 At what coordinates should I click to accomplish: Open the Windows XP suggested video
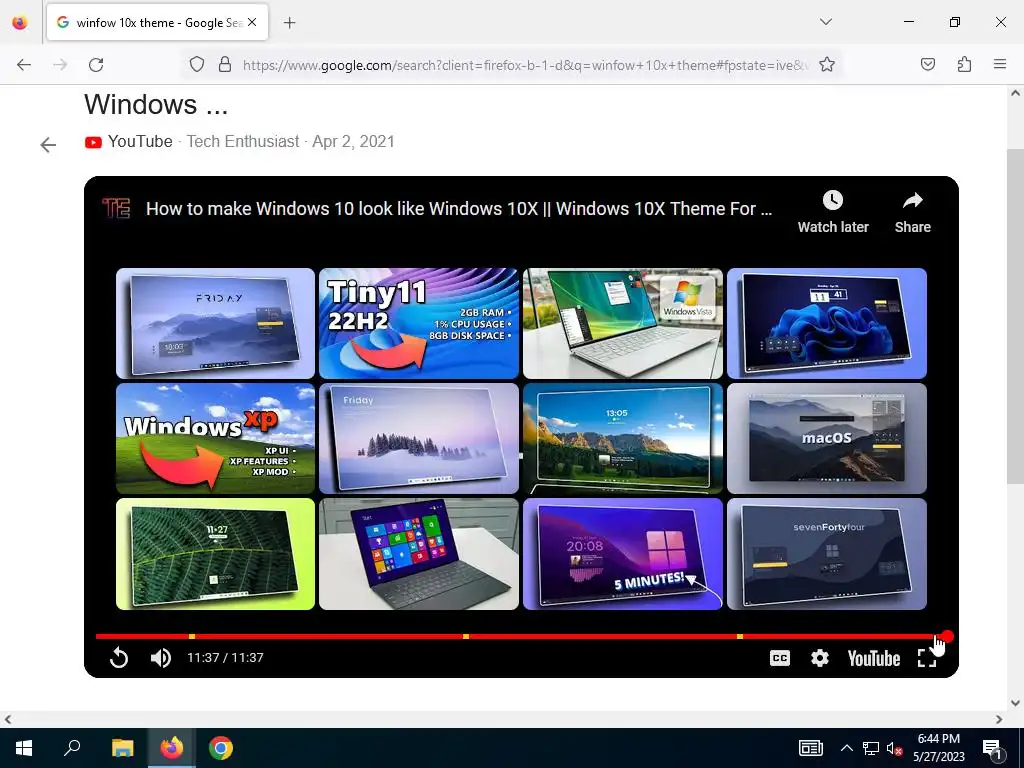click(216, 438)
